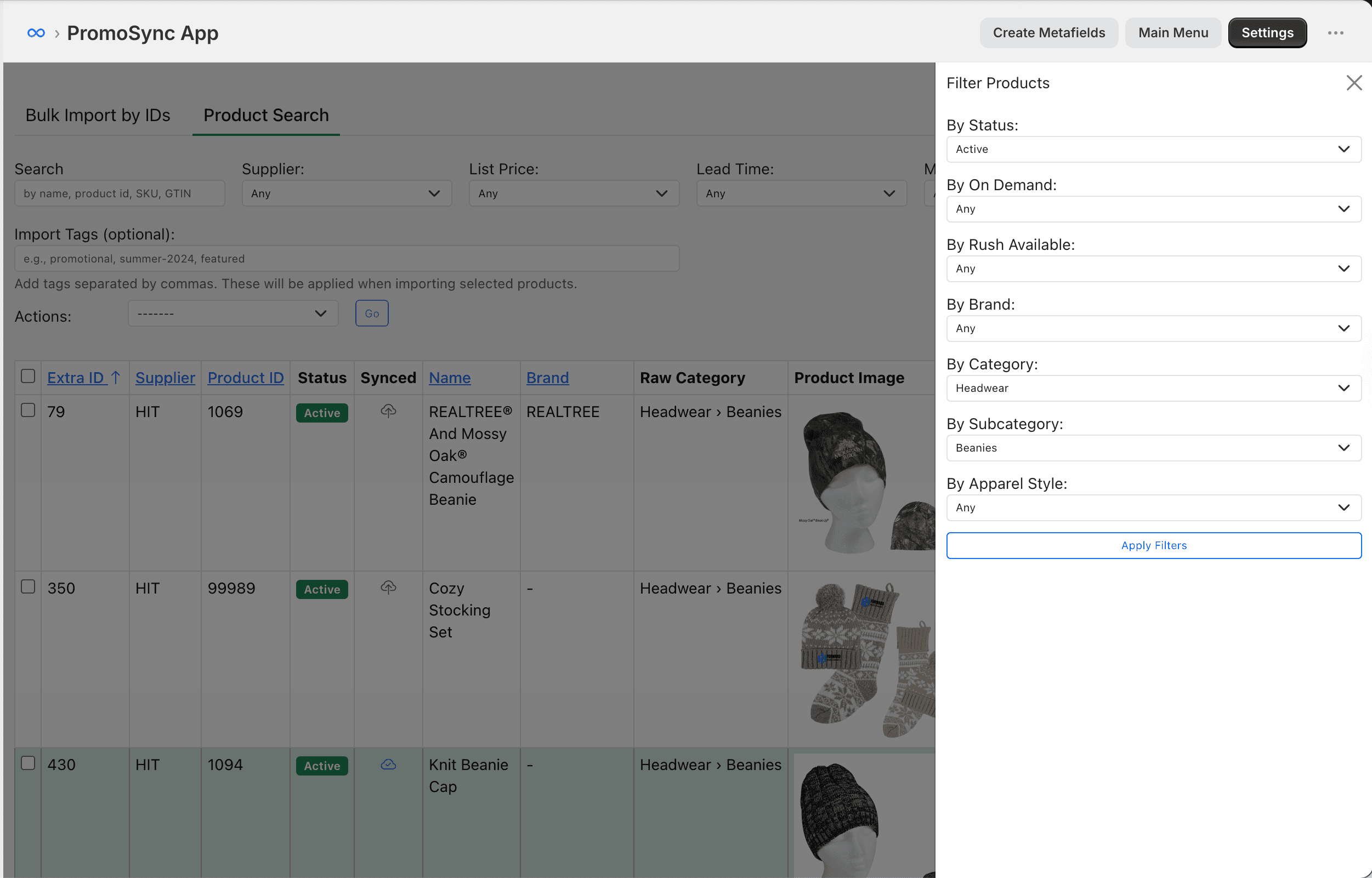This screenshot has width=1372, height=878.
Task: Click the Apply Filters button
Action: pyautogui.click(x=1154, y=546)
